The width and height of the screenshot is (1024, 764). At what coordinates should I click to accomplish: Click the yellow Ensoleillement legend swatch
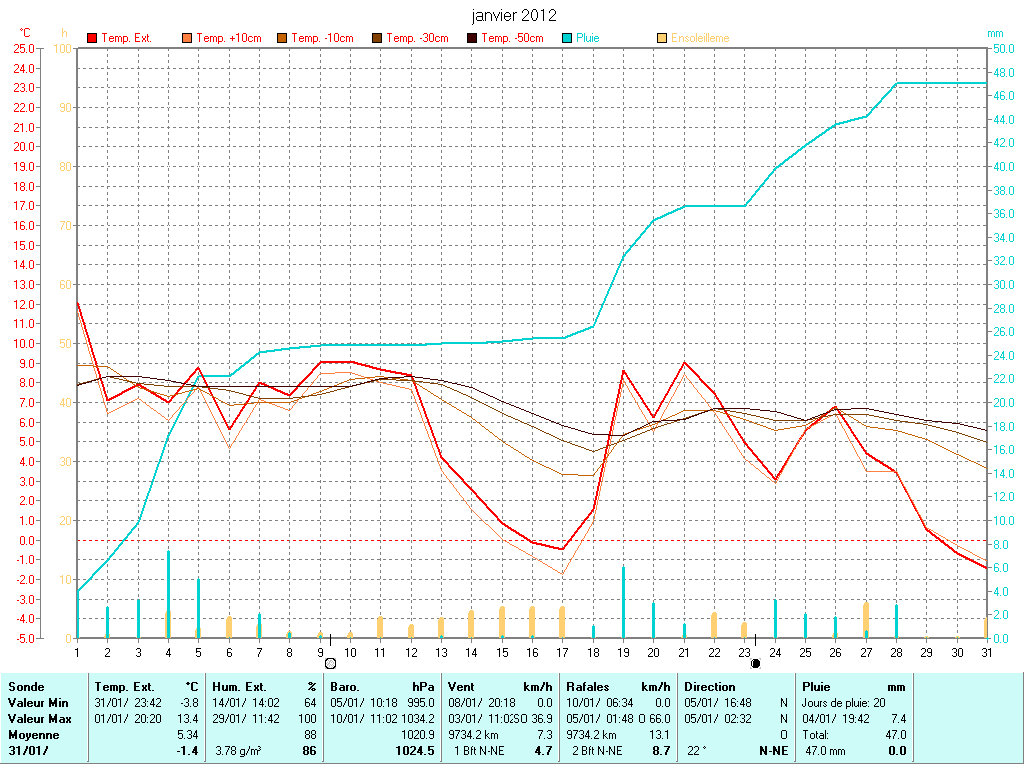point(662,38)
